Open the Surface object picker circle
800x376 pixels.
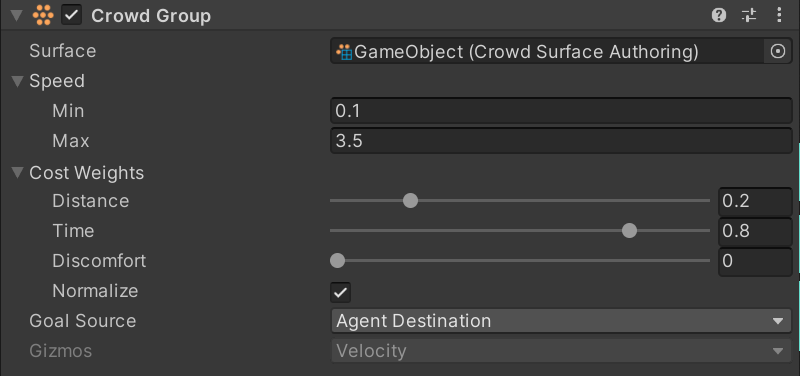coord(778,51)
